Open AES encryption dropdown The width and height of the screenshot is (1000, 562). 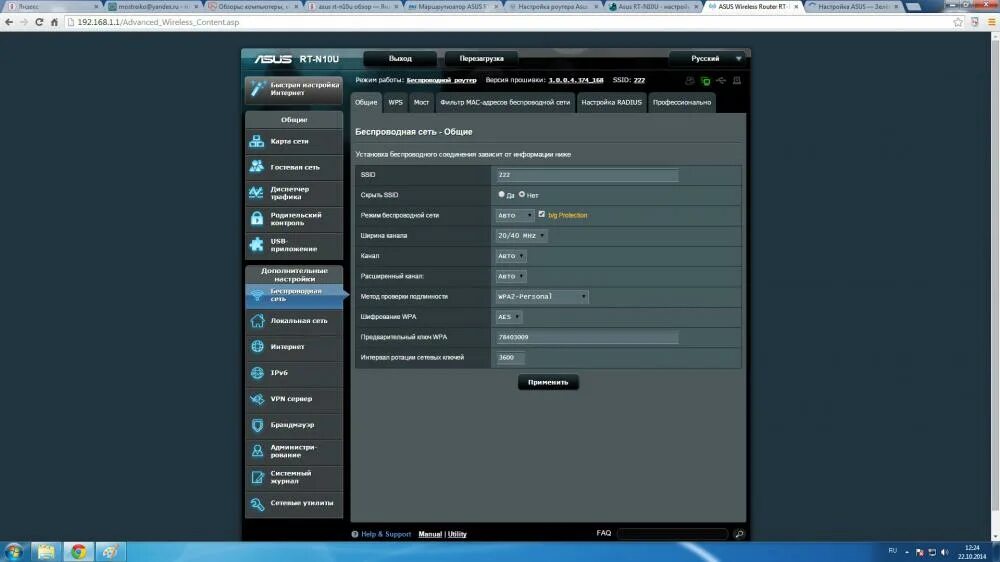(x=509, y=317)
